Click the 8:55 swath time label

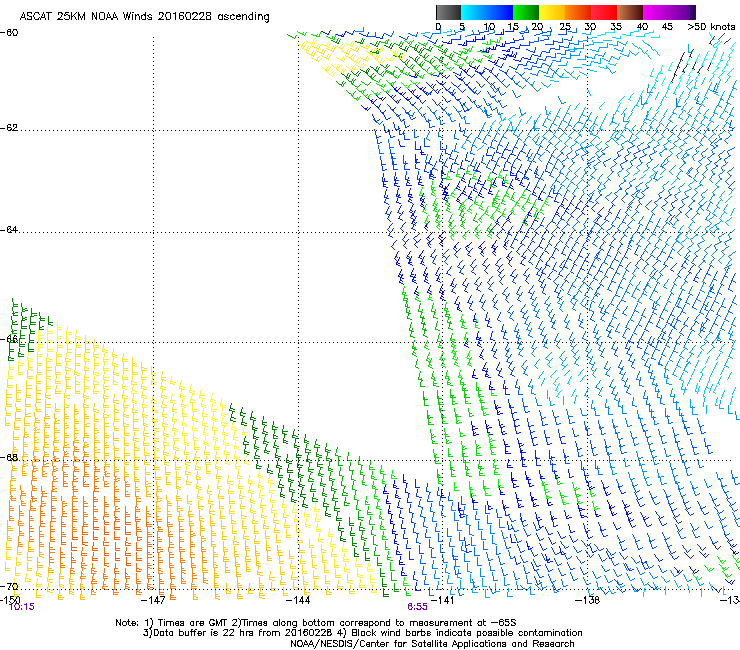418,607
